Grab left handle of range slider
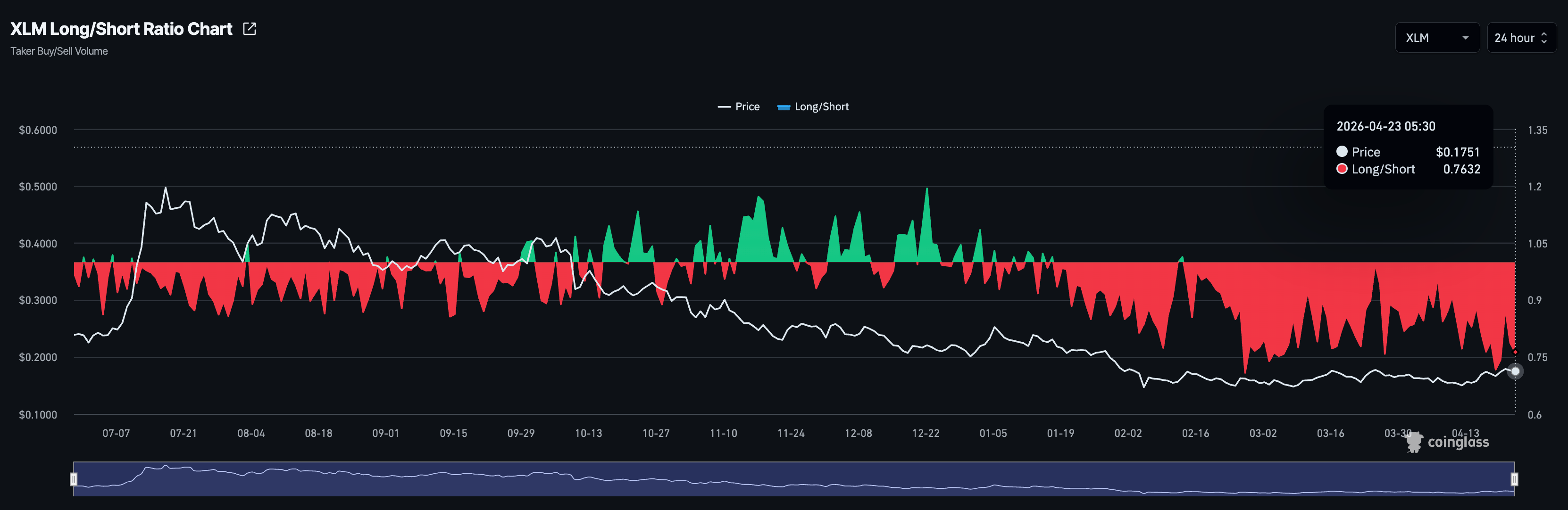The height and width of the screenshot is (510, 1568). pyautogui.click(x=74, y=479)
